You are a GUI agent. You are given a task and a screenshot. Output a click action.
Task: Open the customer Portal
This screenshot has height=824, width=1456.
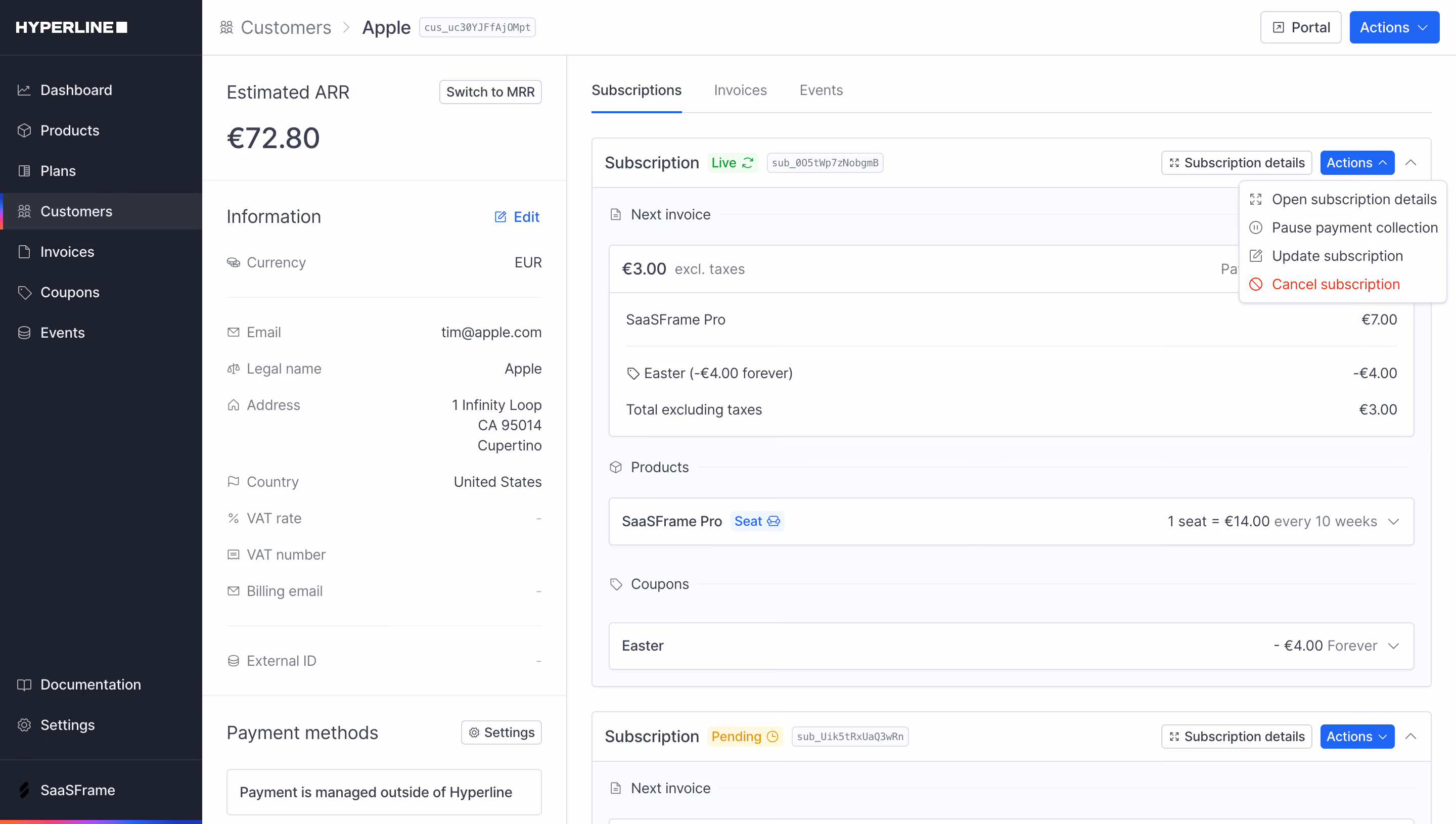[1300, 27]
